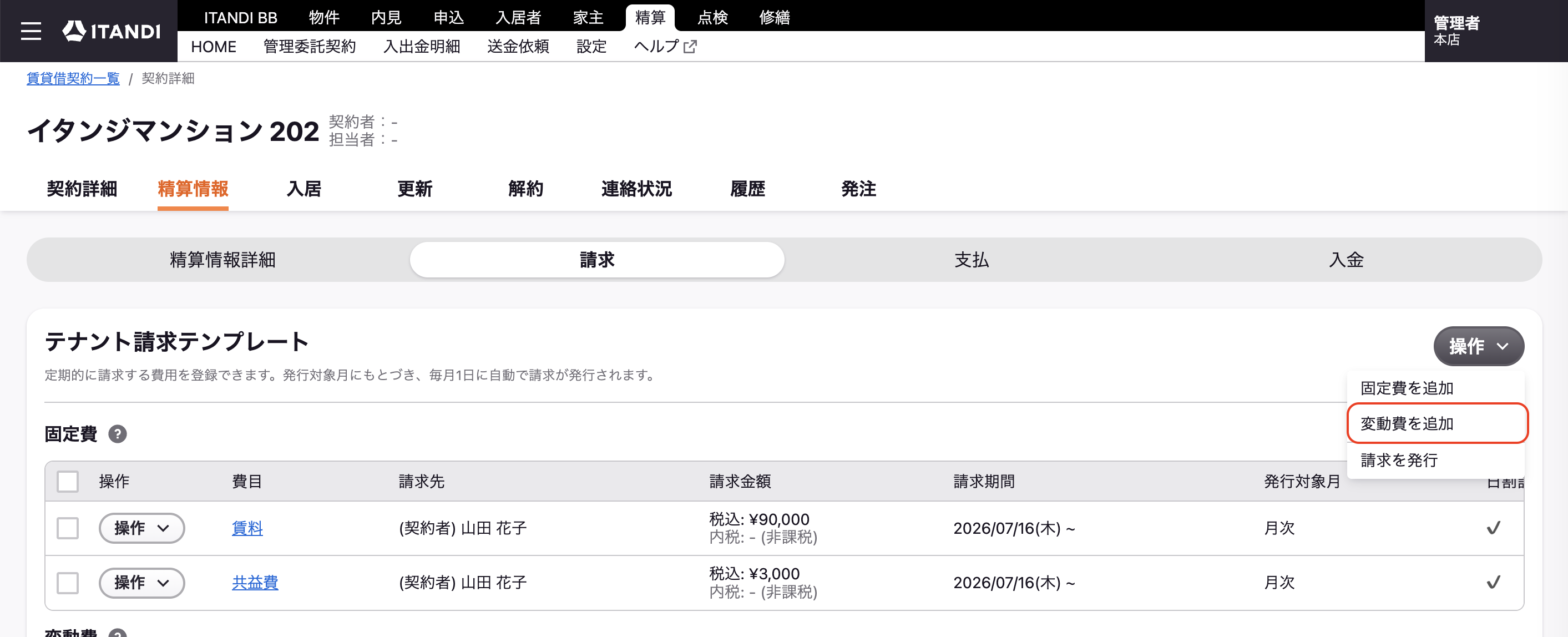Click the 請求金額 column header
Screen dimensions: 1568x637
740,481
